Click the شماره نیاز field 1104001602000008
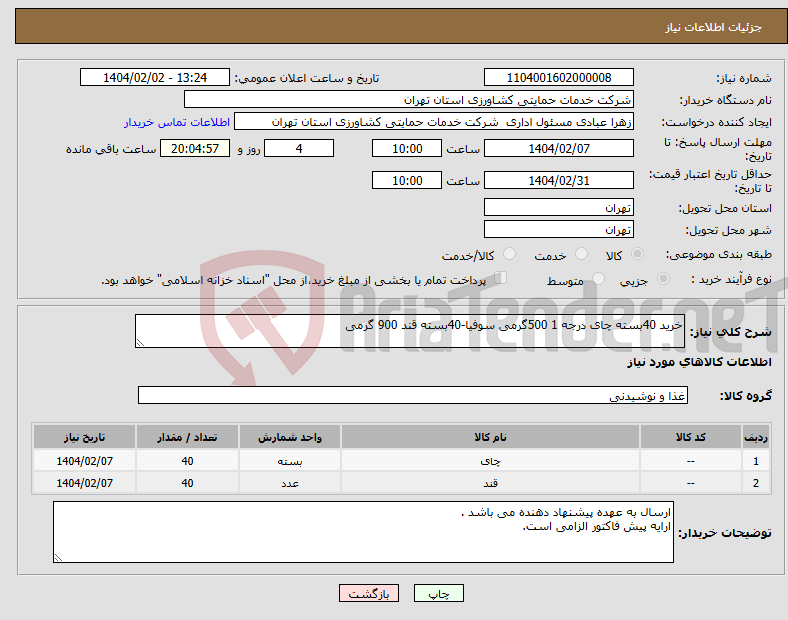Image resolution: width=788 pixels, height=620 pixels. [559, 78]
